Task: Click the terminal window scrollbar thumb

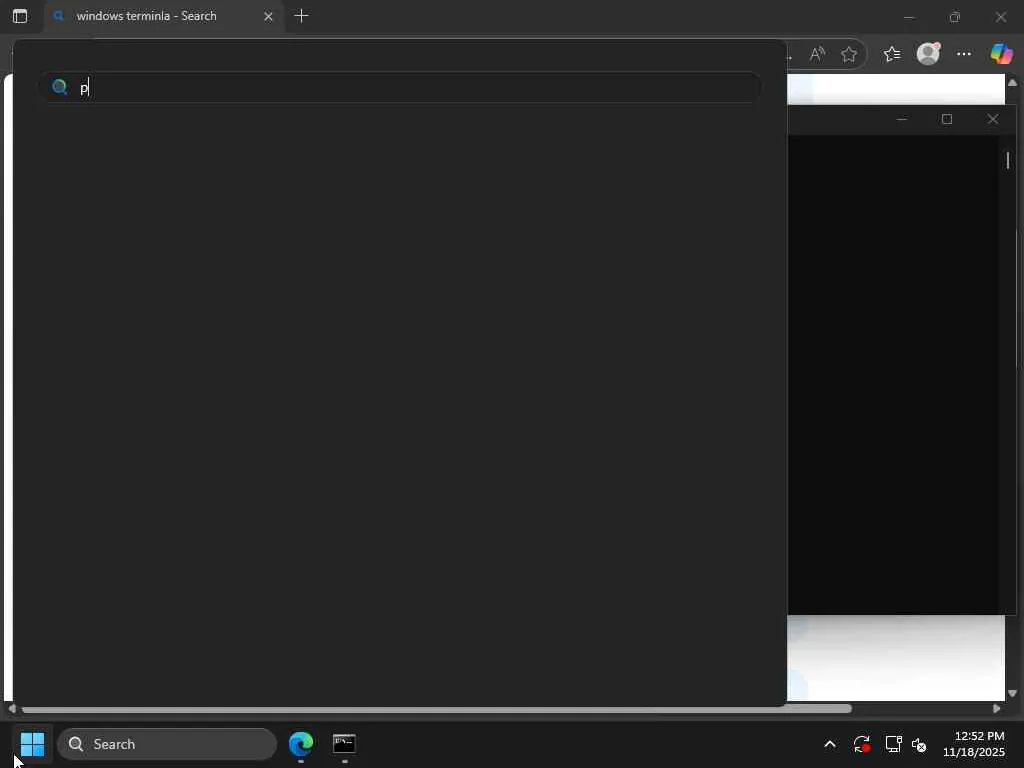Action: click(x=1008, y=160)
